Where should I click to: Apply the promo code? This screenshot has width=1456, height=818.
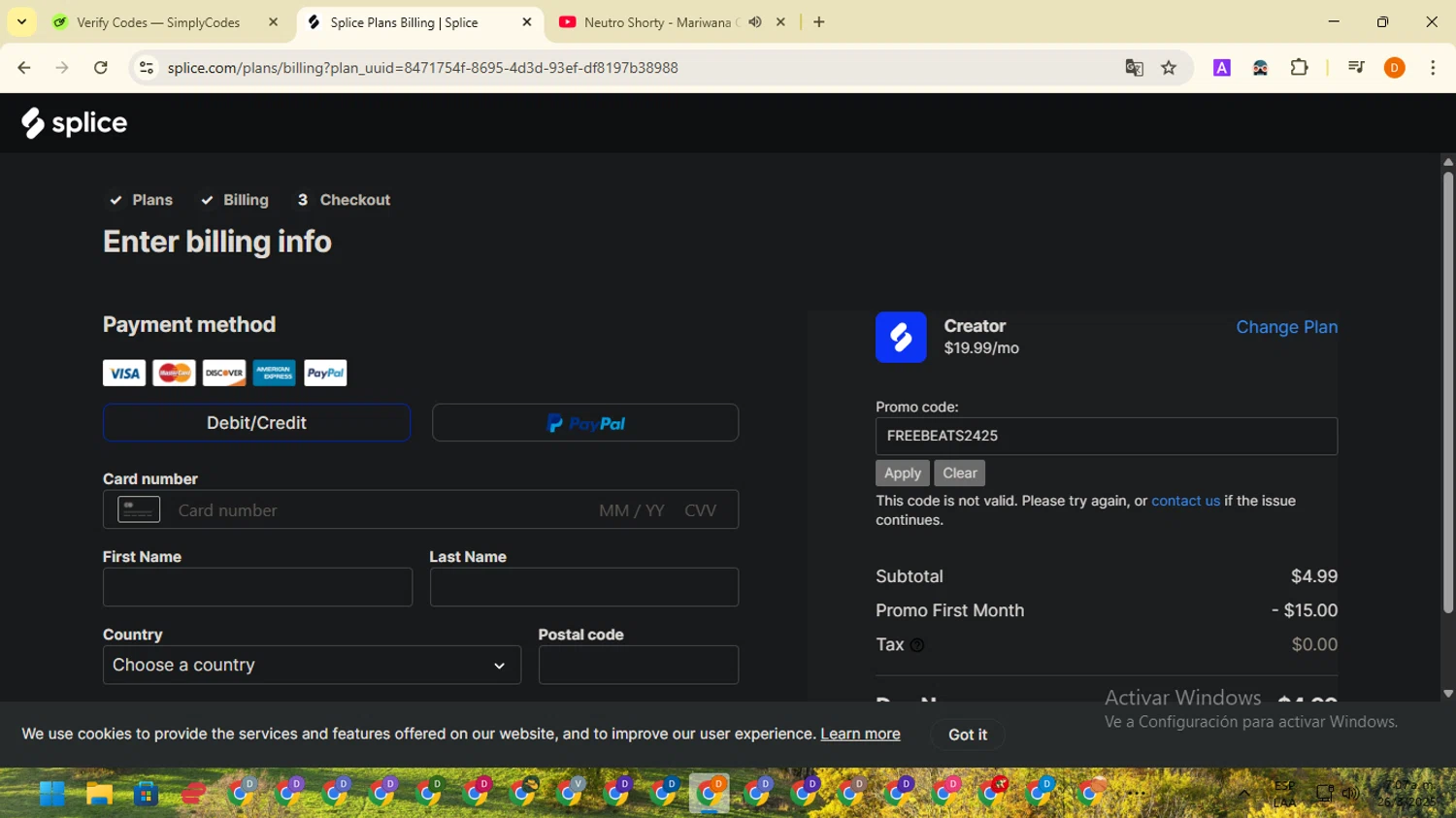(902, 474)
